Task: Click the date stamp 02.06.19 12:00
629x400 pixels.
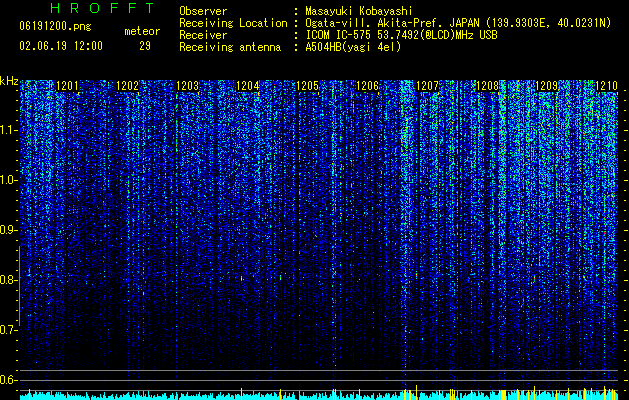Action: pos(61,46)
